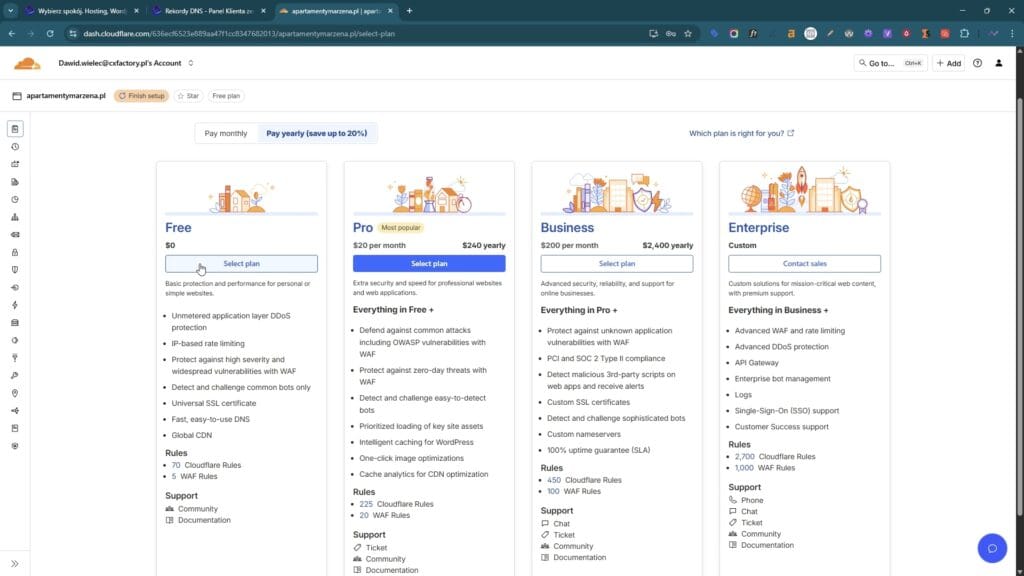Click the location pin sidebar icon
Image resolution: width=1024 pixels, height=576 pixels.
pos(15,393)
